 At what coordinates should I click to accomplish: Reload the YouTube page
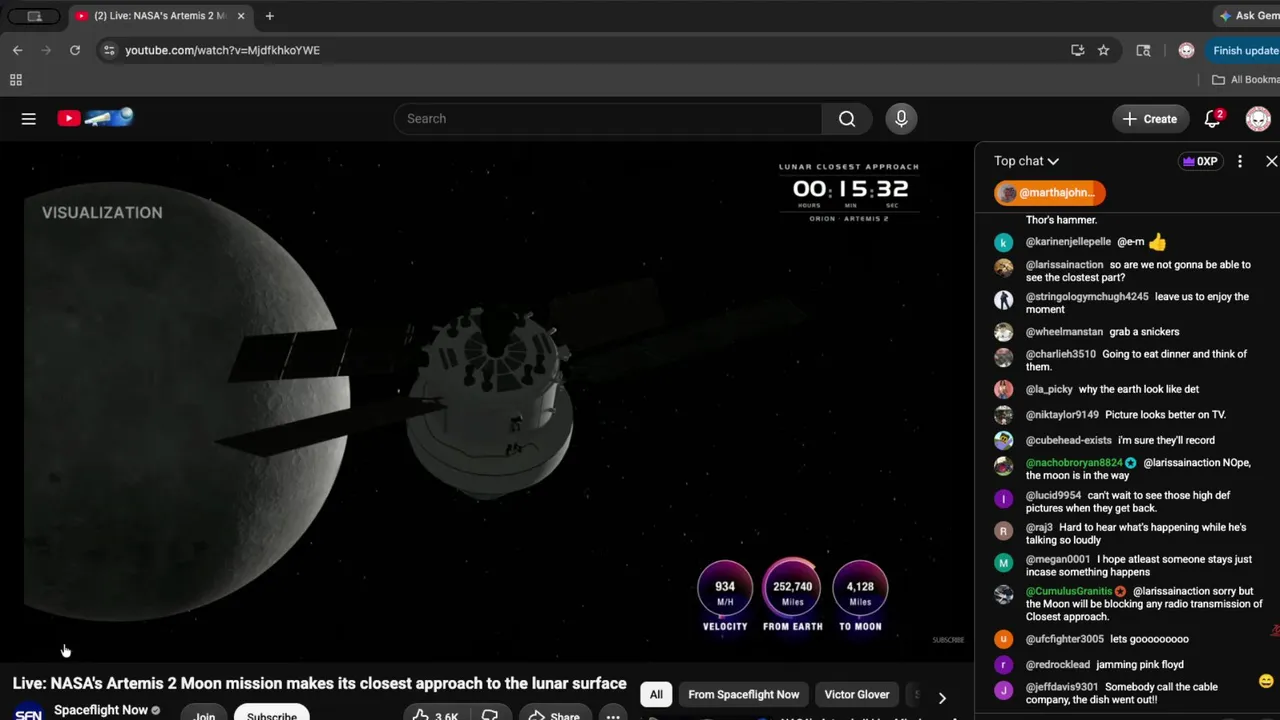(x=74, y=50)
